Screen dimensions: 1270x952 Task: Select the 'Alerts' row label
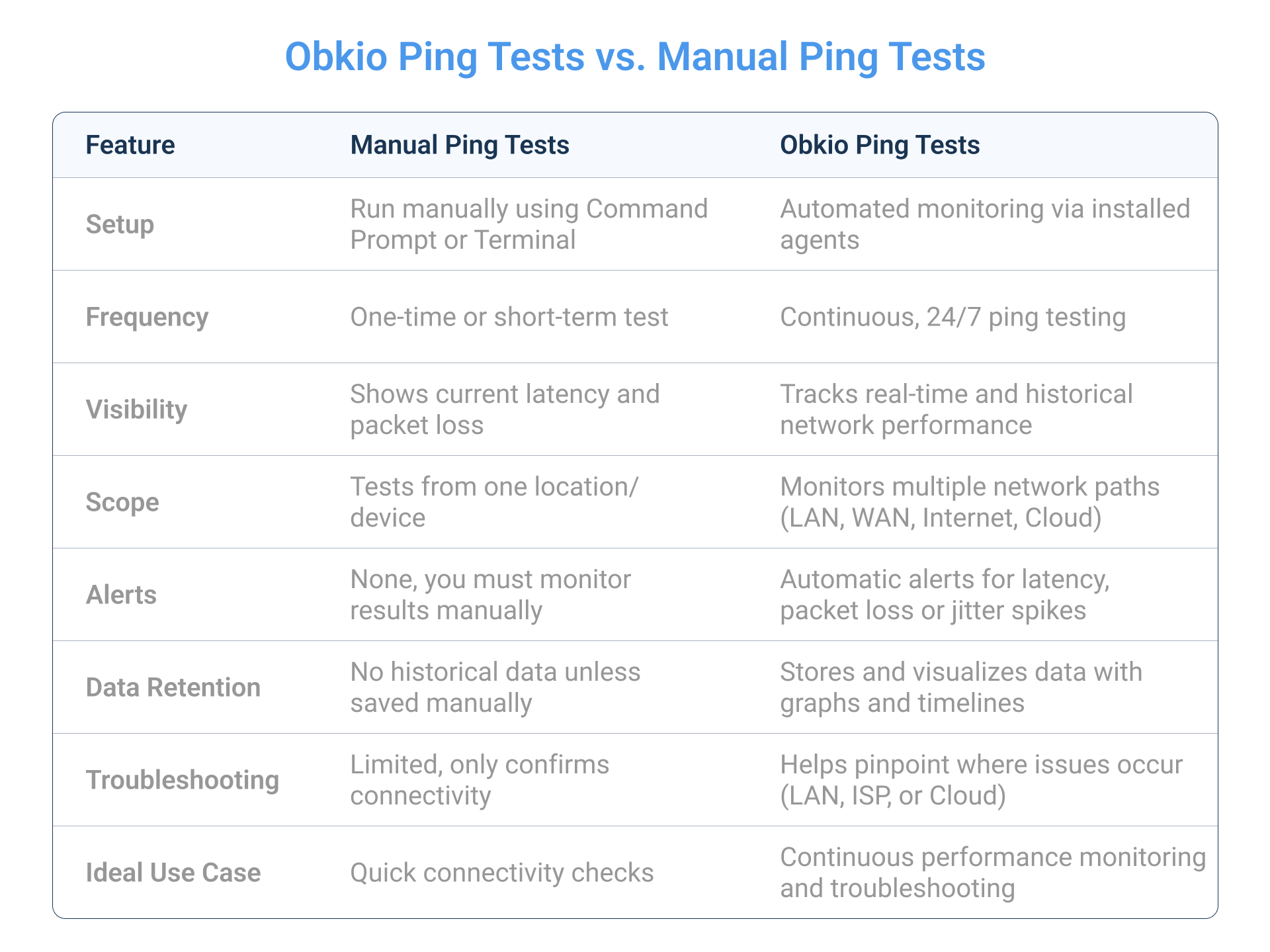click(121, 595)
